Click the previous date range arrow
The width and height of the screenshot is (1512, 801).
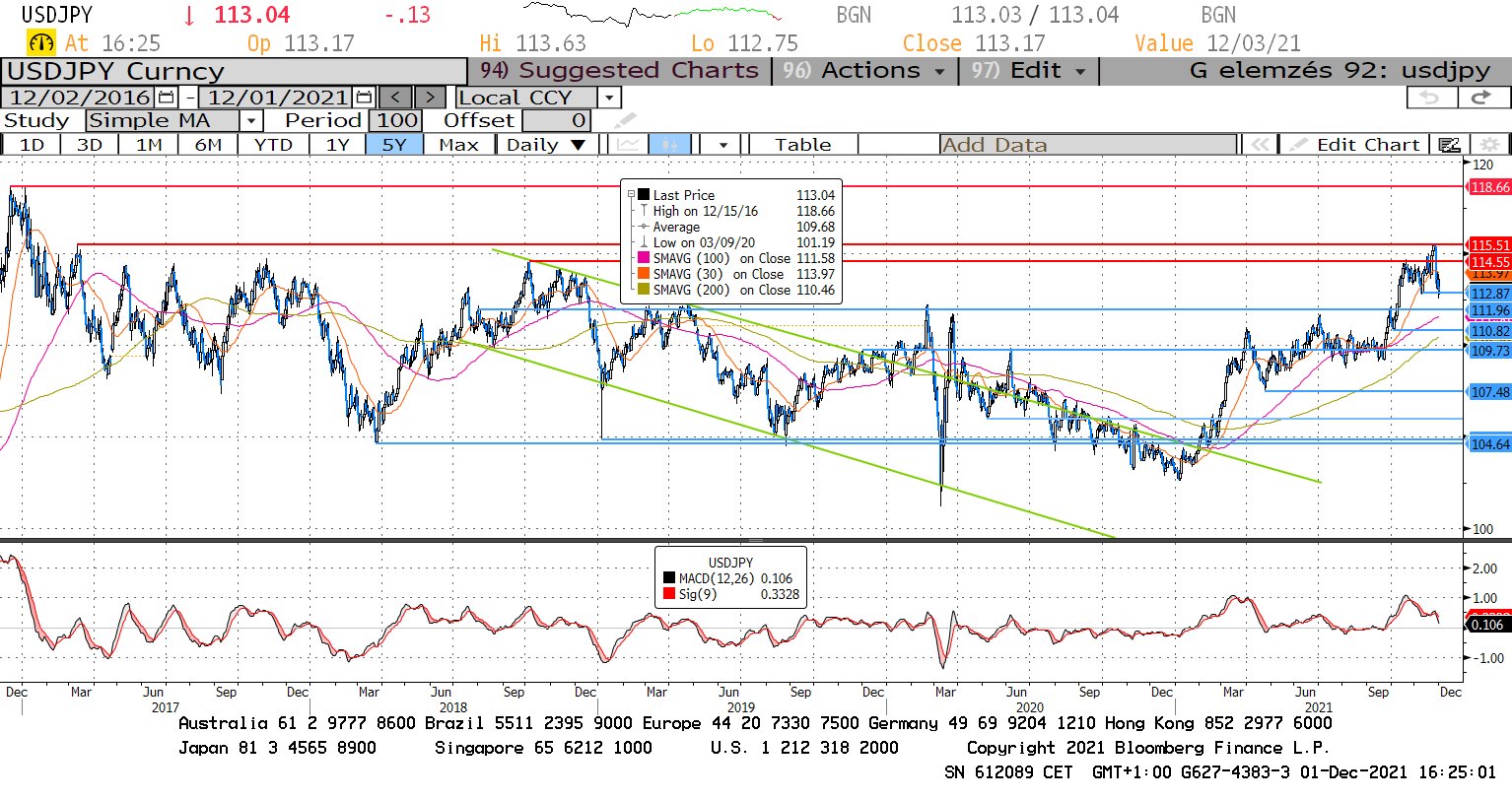coord(395,98)
